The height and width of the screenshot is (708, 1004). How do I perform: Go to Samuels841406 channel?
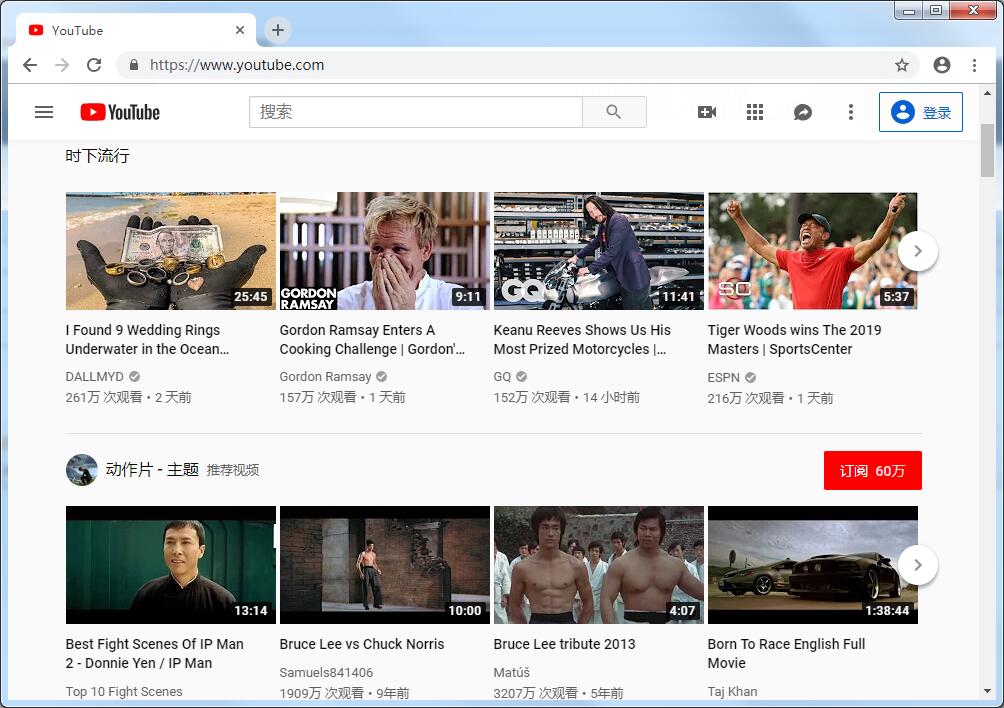pyautogui.click(x=326, y=672)
